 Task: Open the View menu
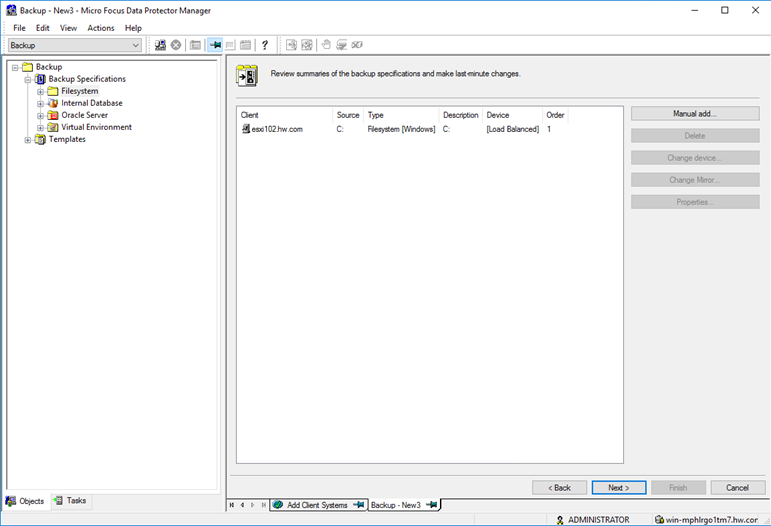68,28
